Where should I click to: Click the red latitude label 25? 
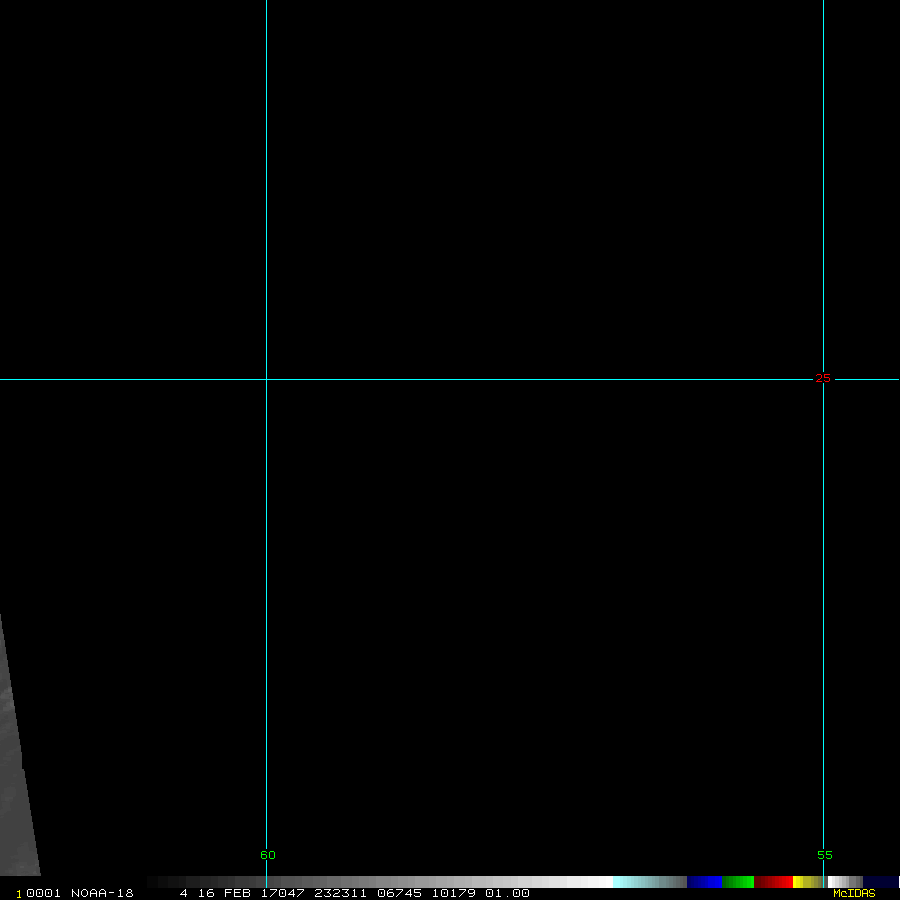click(823, 378)
